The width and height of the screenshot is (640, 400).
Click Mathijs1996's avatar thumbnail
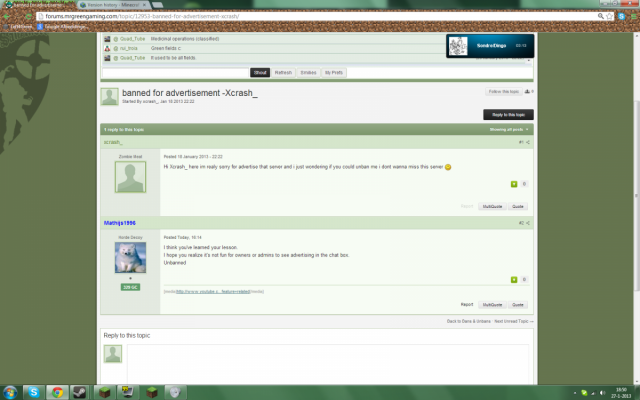point(130,258)
